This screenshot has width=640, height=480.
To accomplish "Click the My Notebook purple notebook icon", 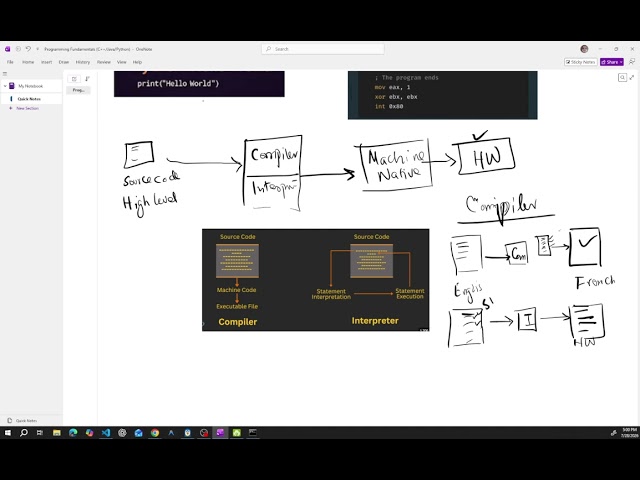I will 12,86.
